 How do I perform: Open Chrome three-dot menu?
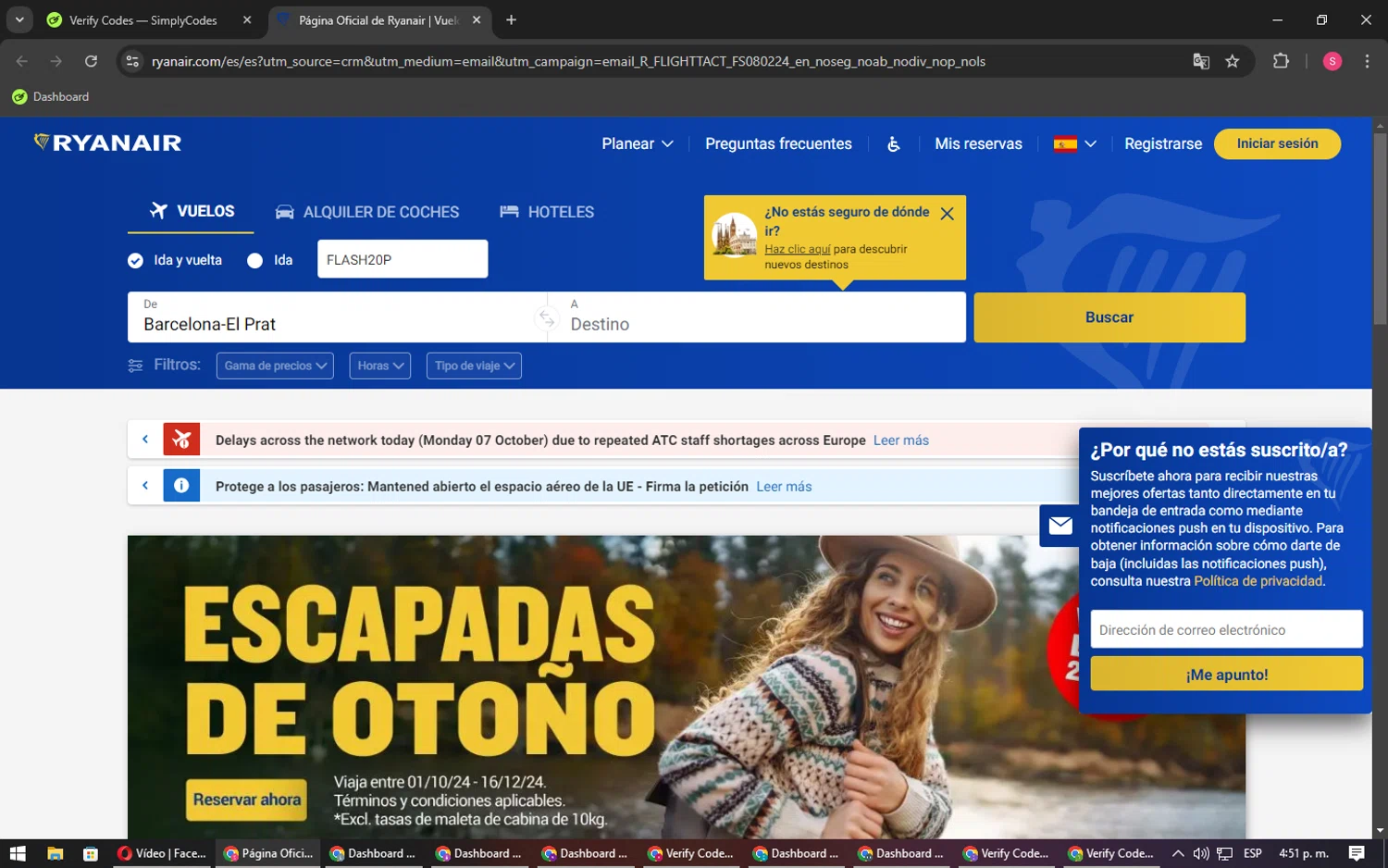pyautogui.click(x=1367, y=61)
